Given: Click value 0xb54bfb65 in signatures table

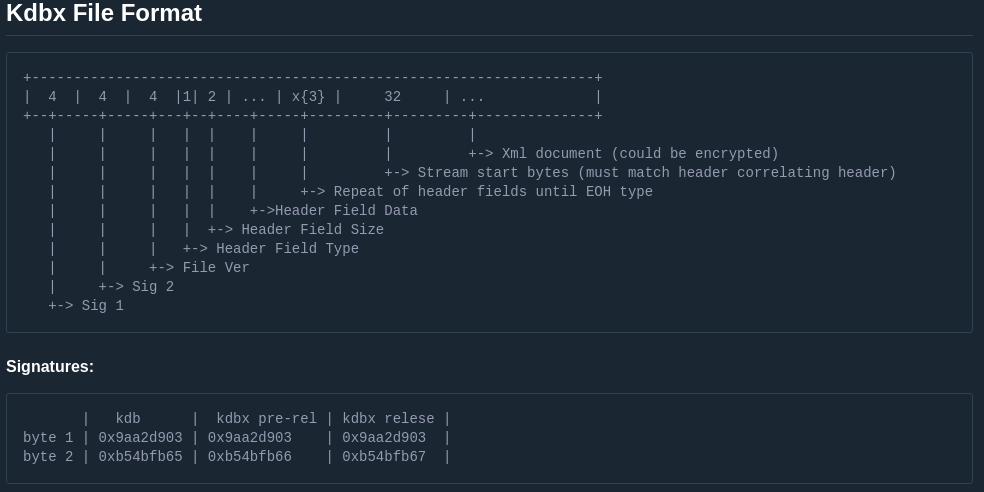Looking at the screenshot, I should (x=140, y=457).
